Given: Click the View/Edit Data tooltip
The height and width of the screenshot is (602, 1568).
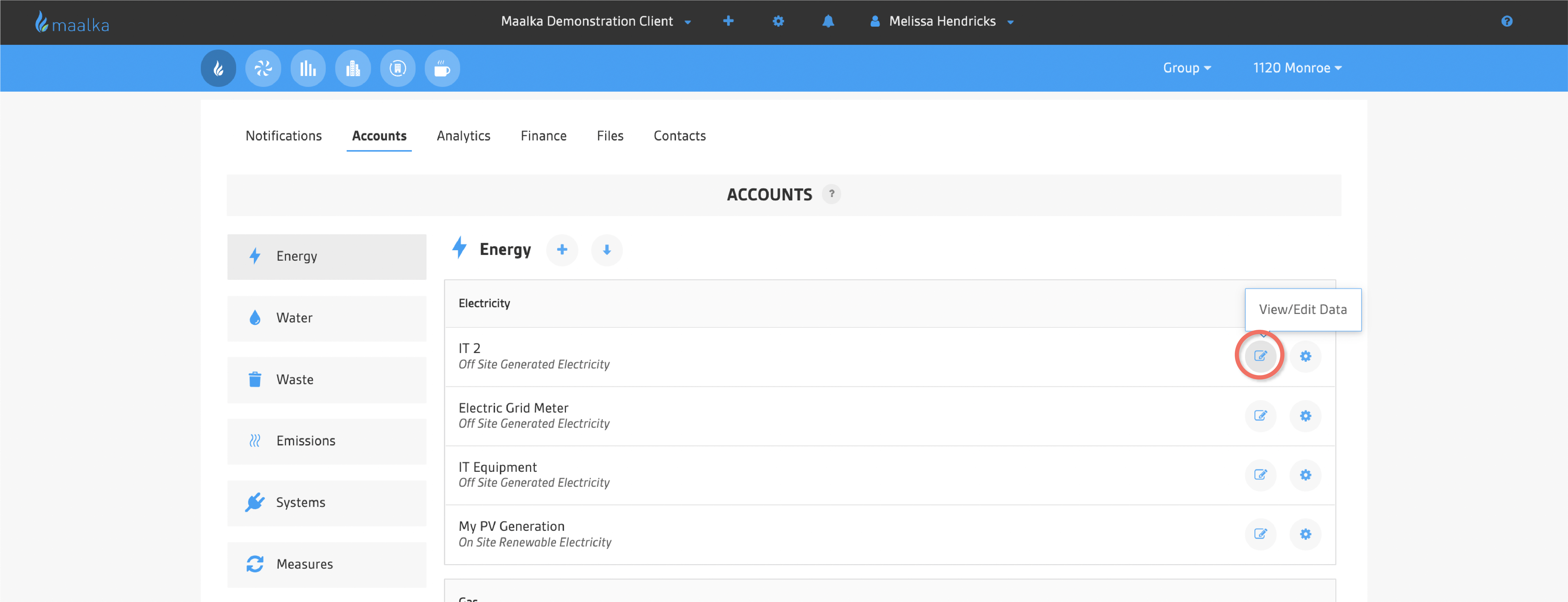Looking at the screenshot, I should tap(1303, 309).
